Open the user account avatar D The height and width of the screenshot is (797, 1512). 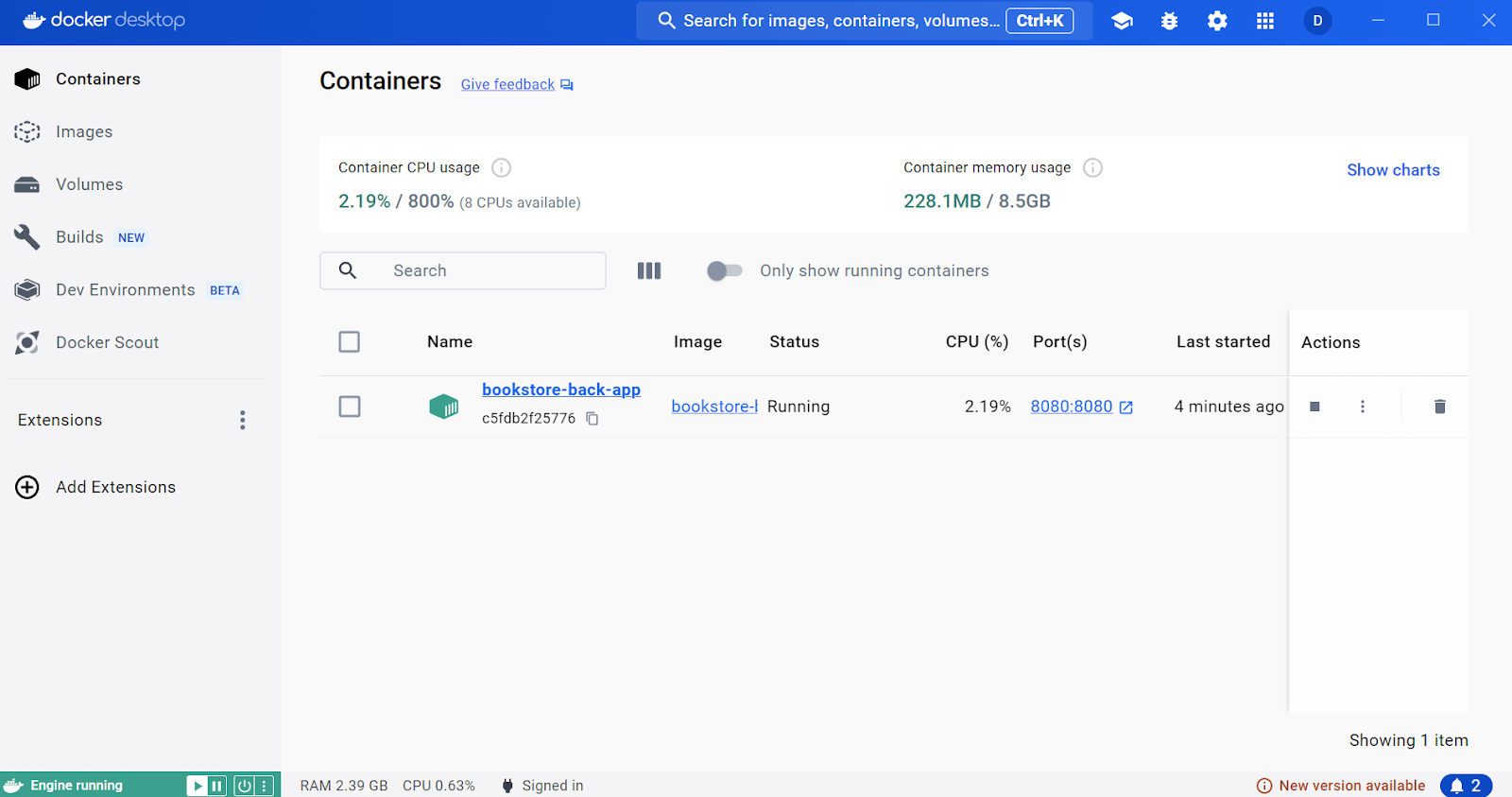click(1317, 21)
